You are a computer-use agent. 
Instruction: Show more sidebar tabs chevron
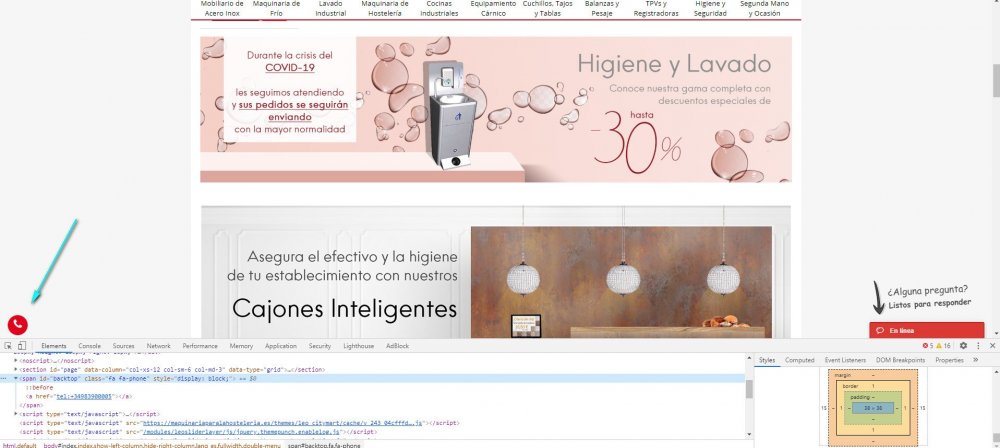(976, 360)
